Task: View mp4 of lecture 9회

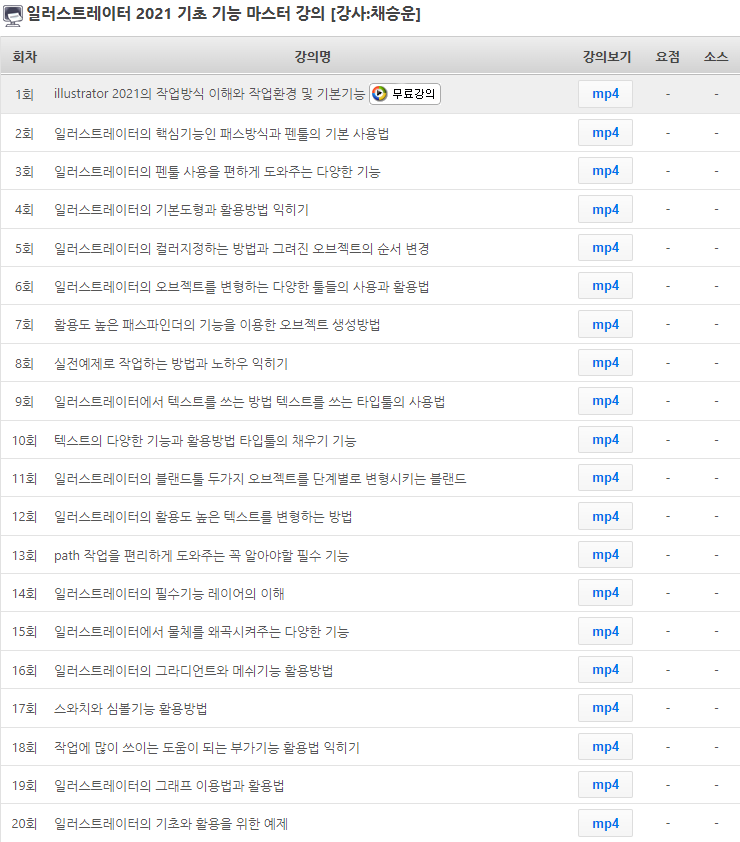Action: coord(605,401)
